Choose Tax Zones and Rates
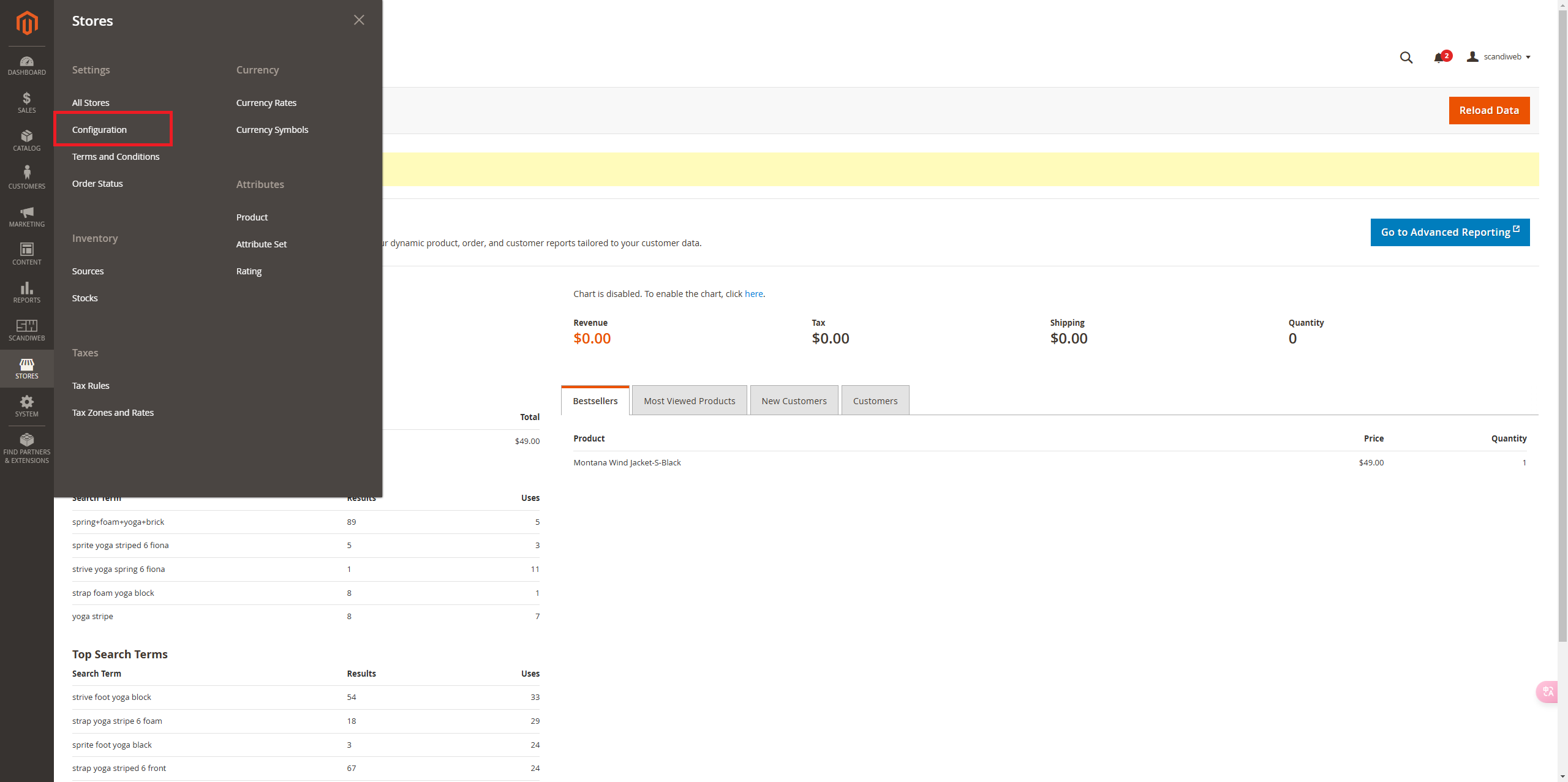Image resolution: width=1568 pixels, height=782 pixels. point(113,413)
